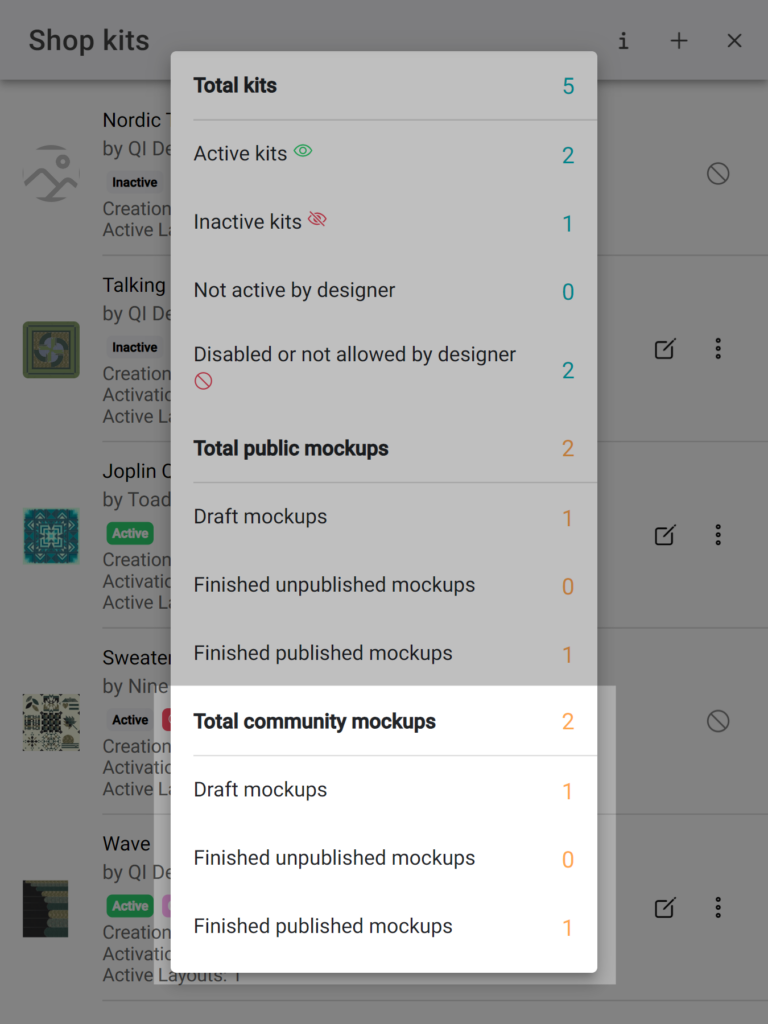The image size is (768, 1024).
Task: Edit the Talking kit with pencil icon
Action: pos(665,349)
